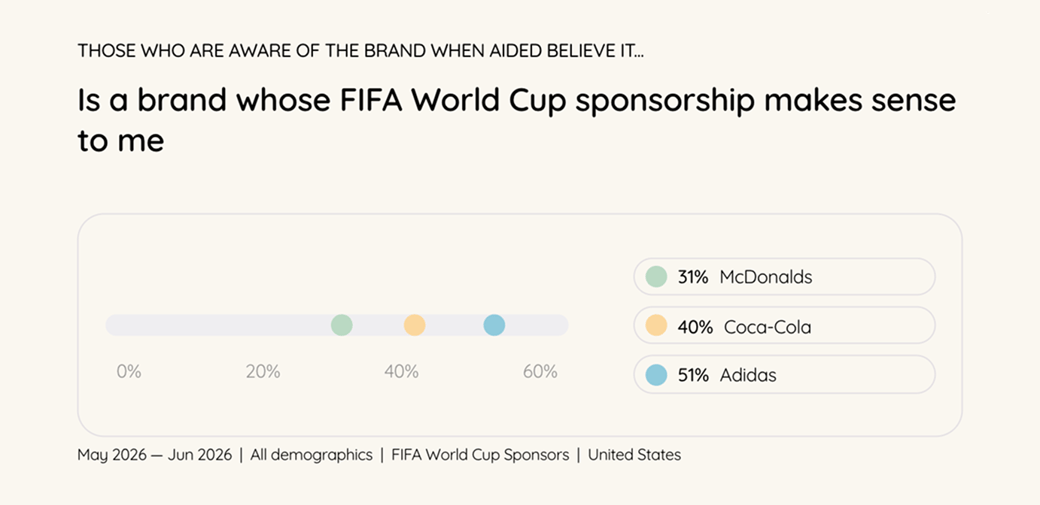
Task: Select the 51% Adidas legend pill
Action: pyautogui.click(x=784, y=375)
